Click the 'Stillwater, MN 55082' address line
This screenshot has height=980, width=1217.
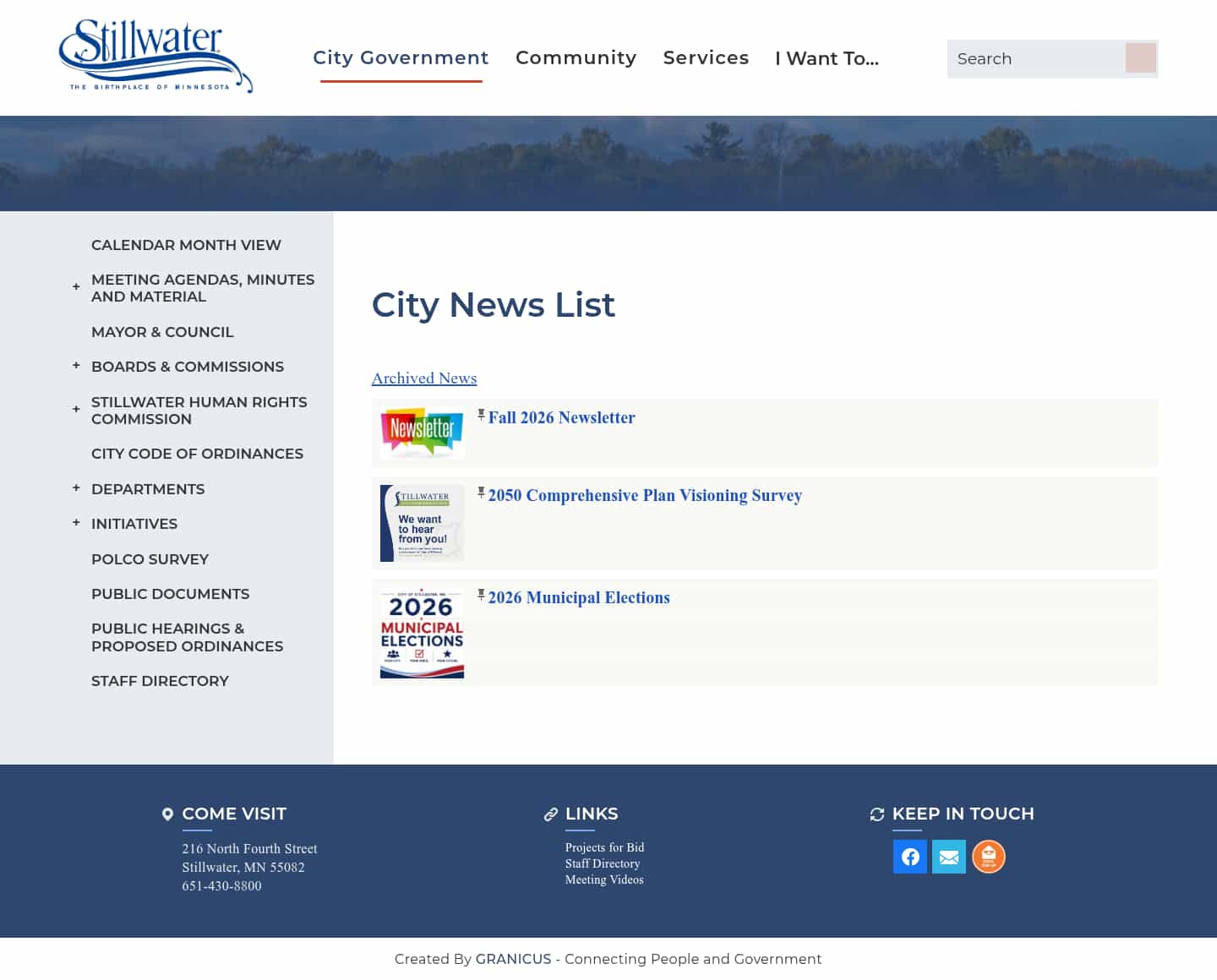[x=243, y=867]
